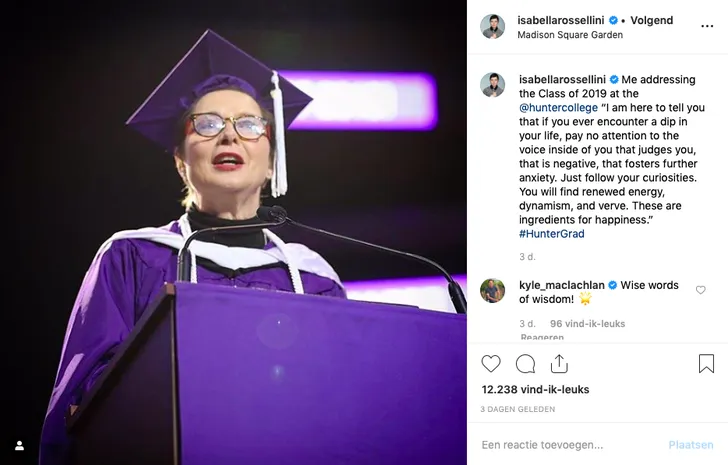Open the comment bubble icon

coord(525,364)
